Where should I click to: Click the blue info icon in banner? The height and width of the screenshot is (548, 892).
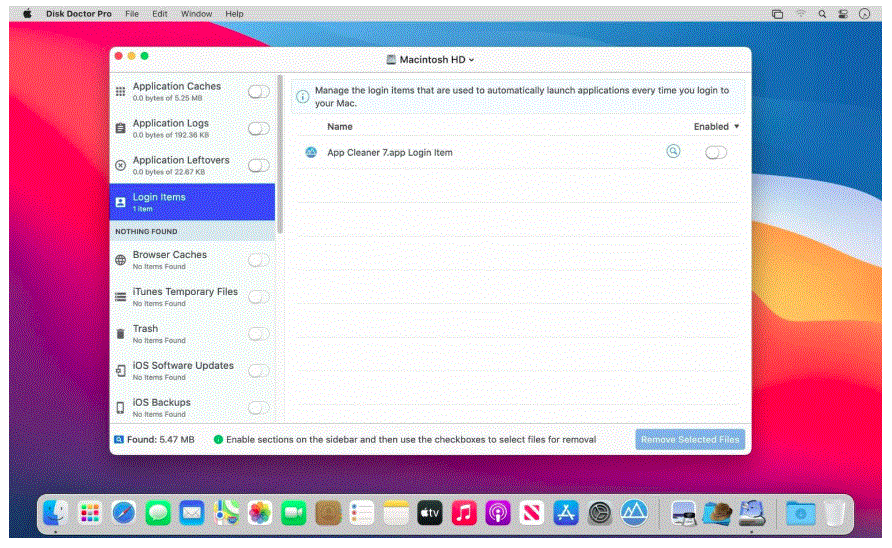(303, 97)
